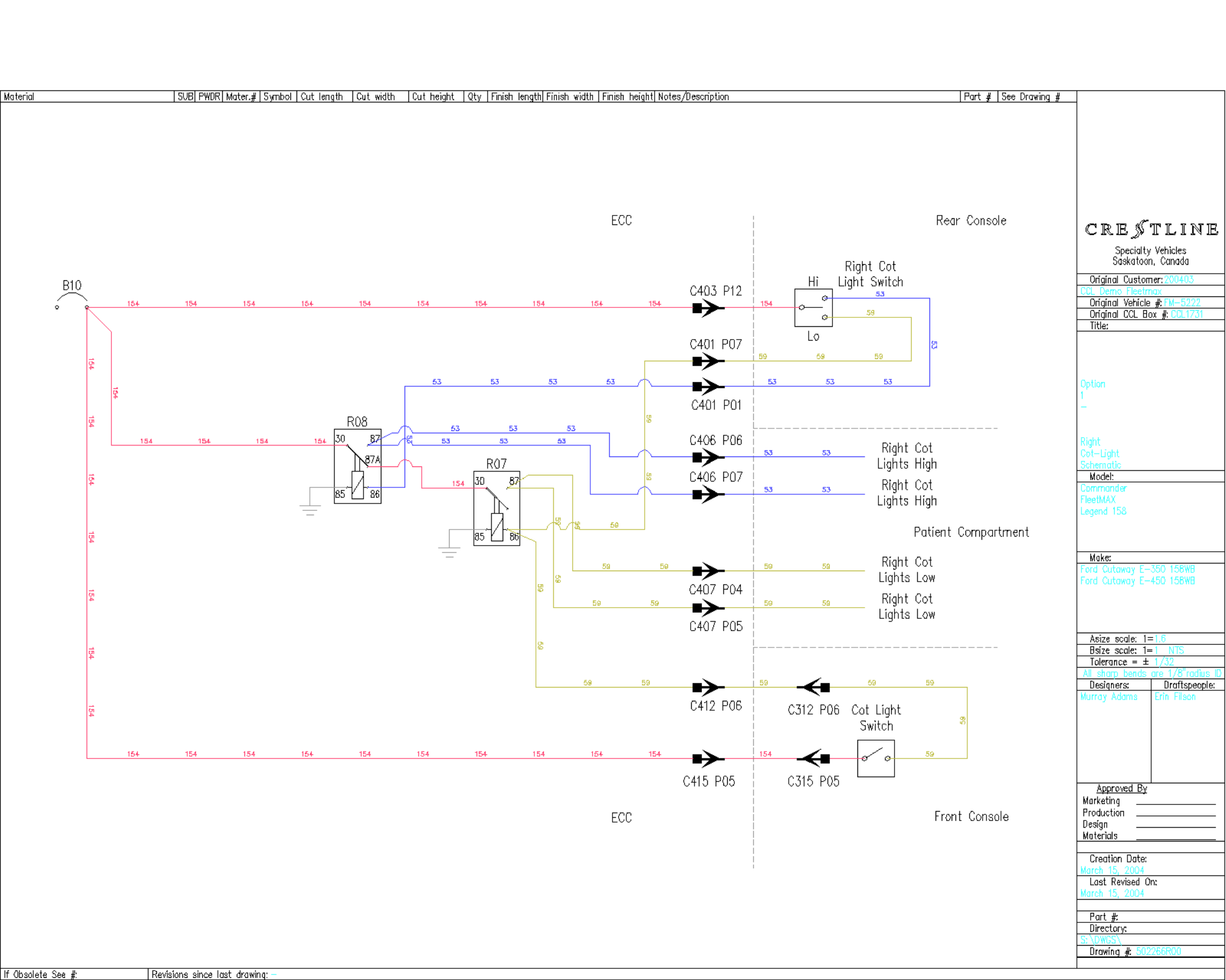1226x980 pixels.
Task: Select the 'Right Cot Lights High' label beside C406 P06
Action: pos(906,456)
